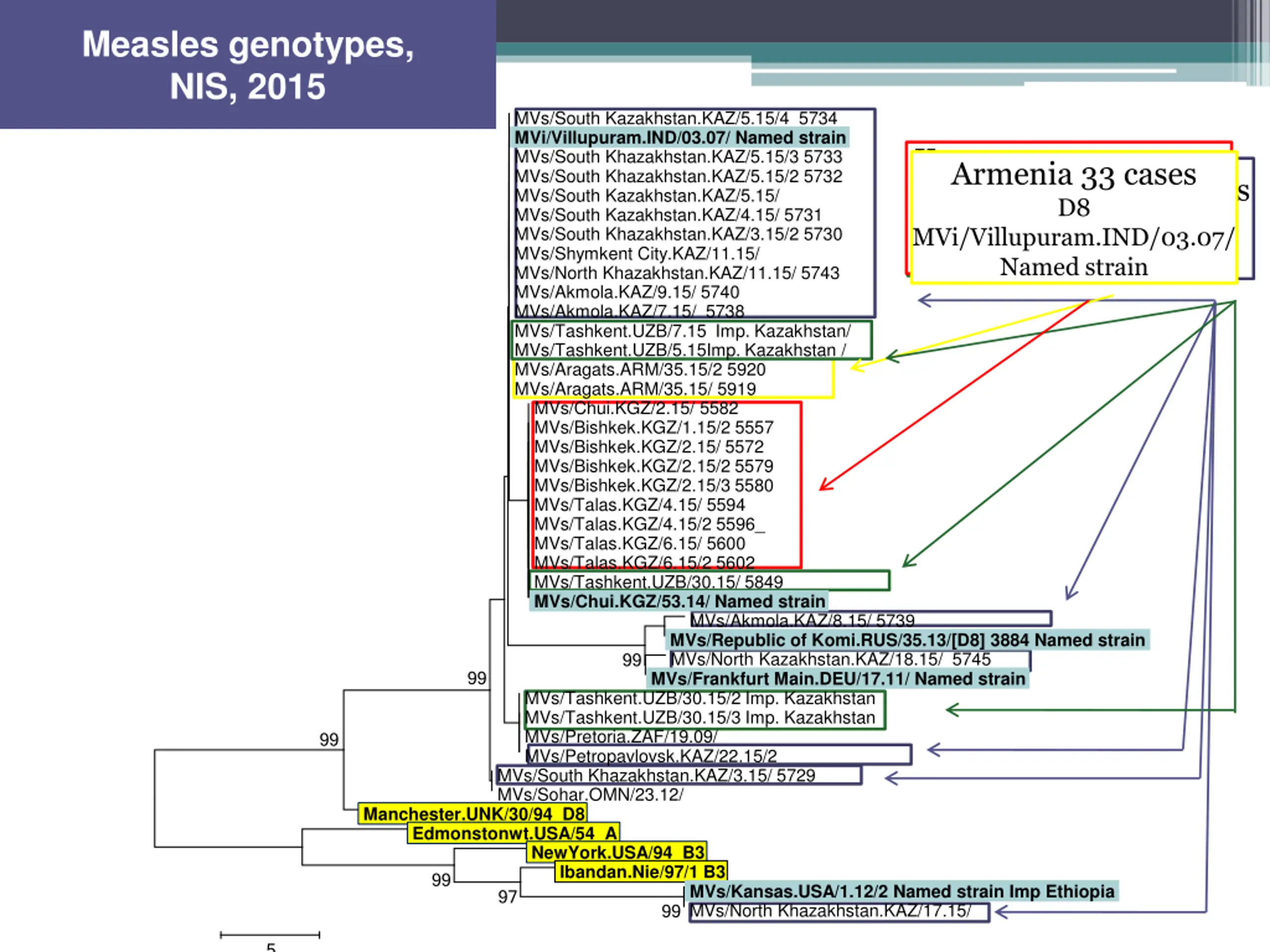This screenshot has width=1270, height=952.
Task: Select 'MVs/Petropavlovsk.KAZ/22.15/2' label
Action: [x=651, y=756]
